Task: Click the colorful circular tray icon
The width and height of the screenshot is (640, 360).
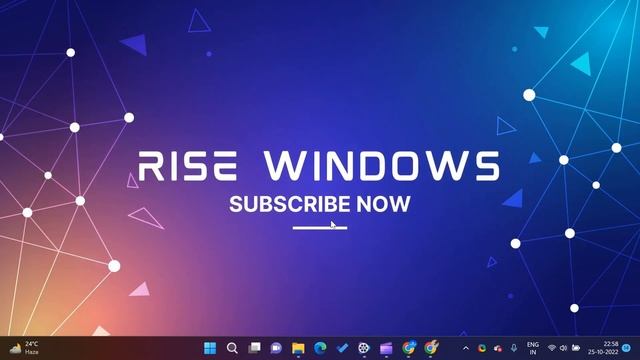Action: click(482, 348)
